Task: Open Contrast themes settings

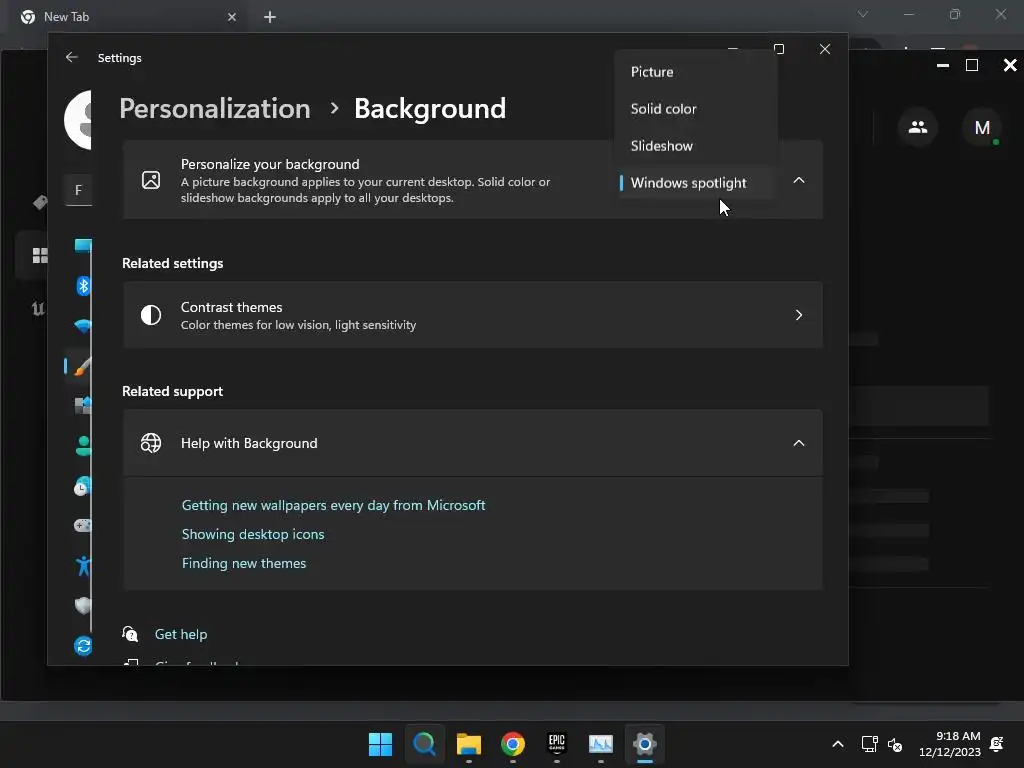Action: [x=472, y=315]
